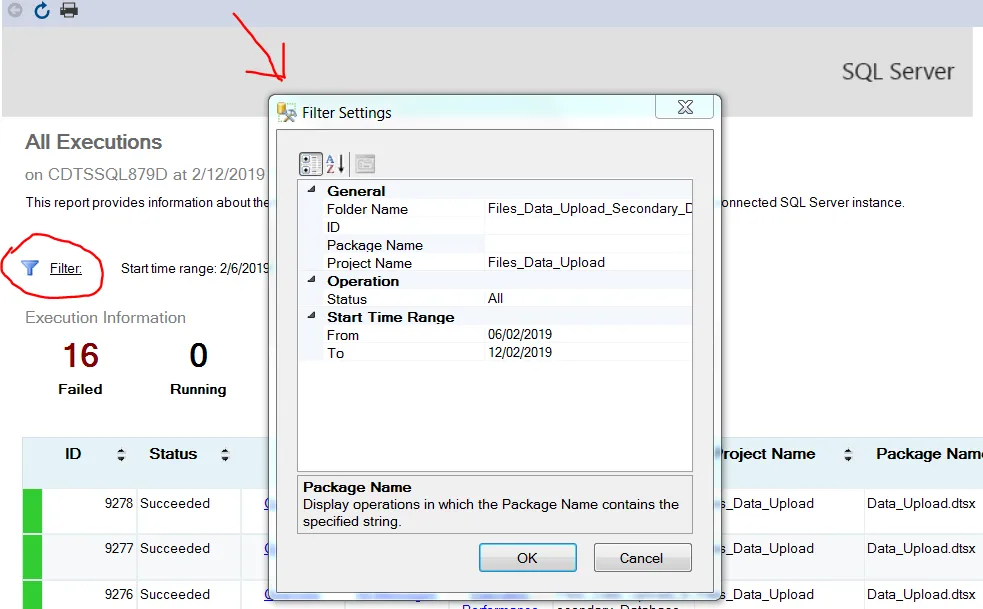This screenshot has height=609, width=983.
Task: Collapse the Start Time Range category
Action: [x=312, y=315]
